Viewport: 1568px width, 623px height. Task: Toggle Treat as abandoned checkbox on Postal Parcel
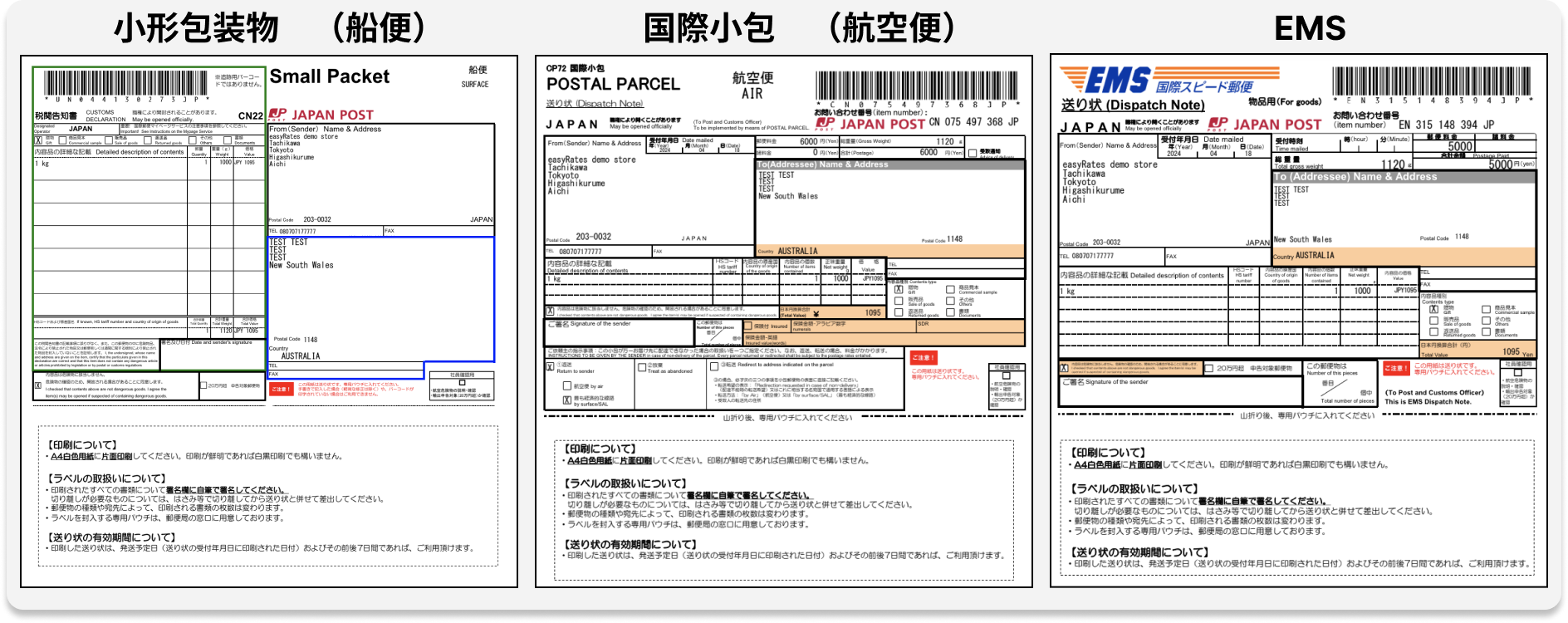pyautogui.click(x=642, y=367)
